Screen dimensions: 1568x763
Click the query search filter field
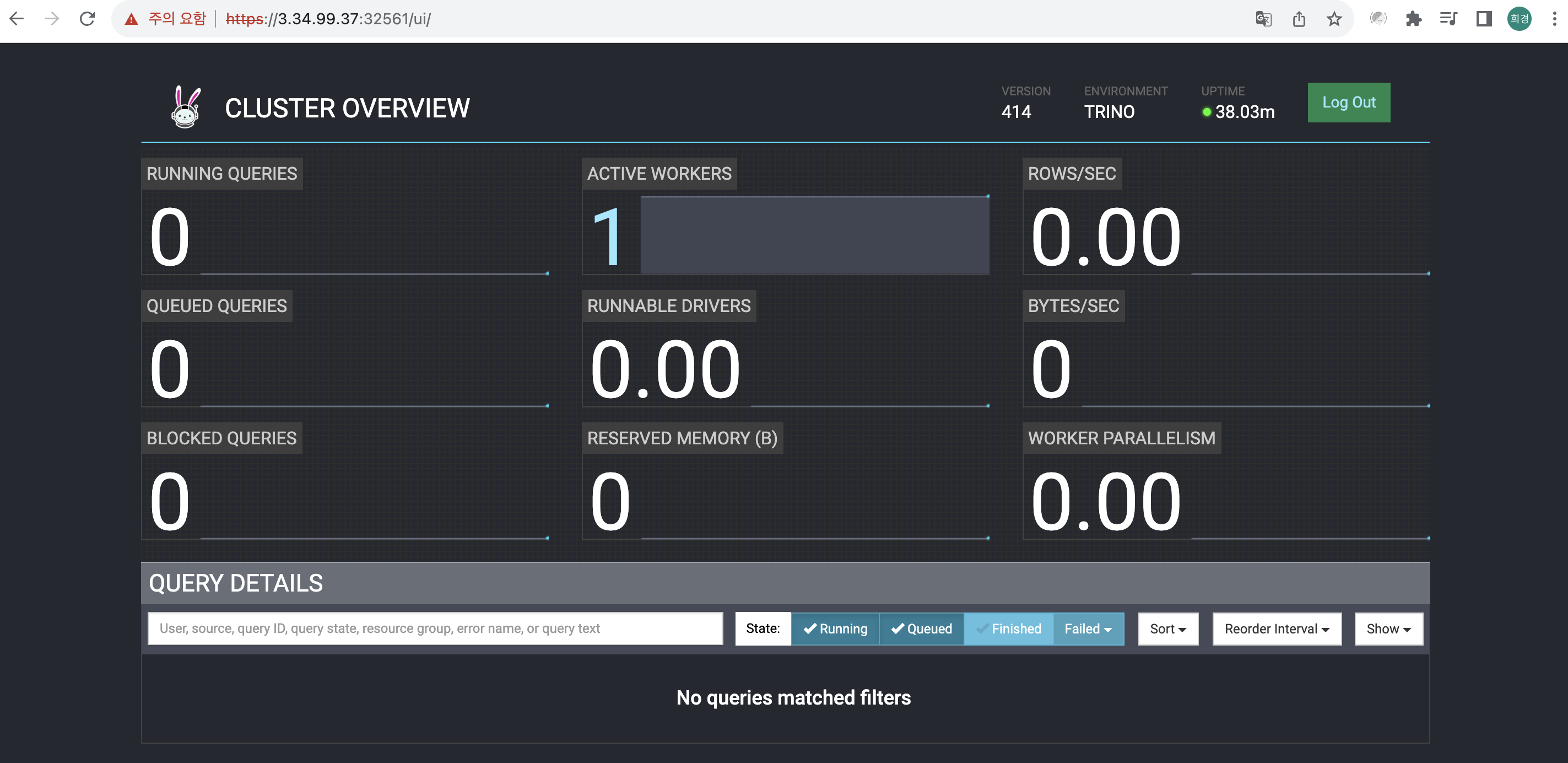435,628
